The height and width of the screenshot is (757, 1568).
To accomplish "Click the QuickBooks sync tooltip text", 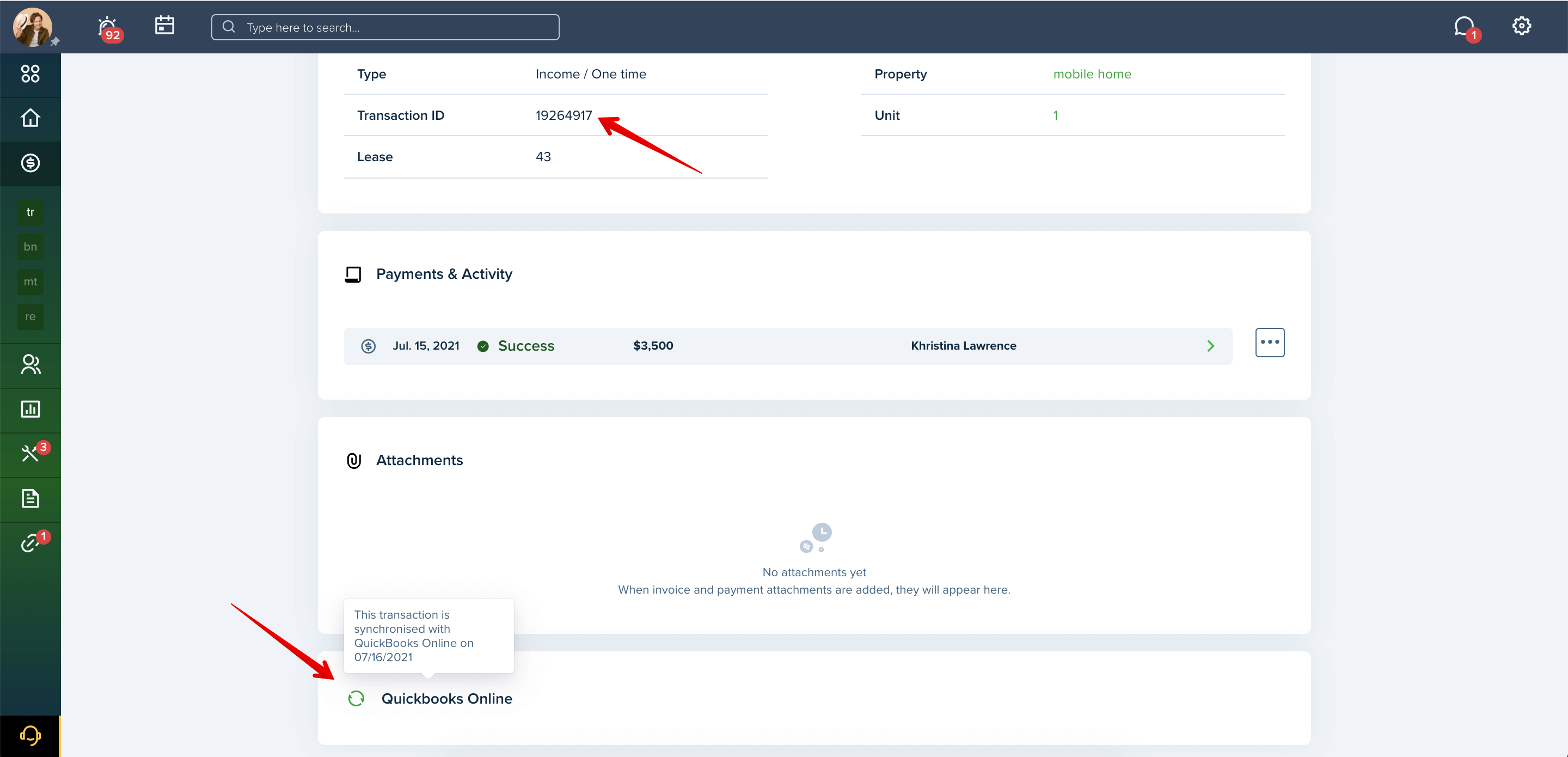I will coord(414,636).
